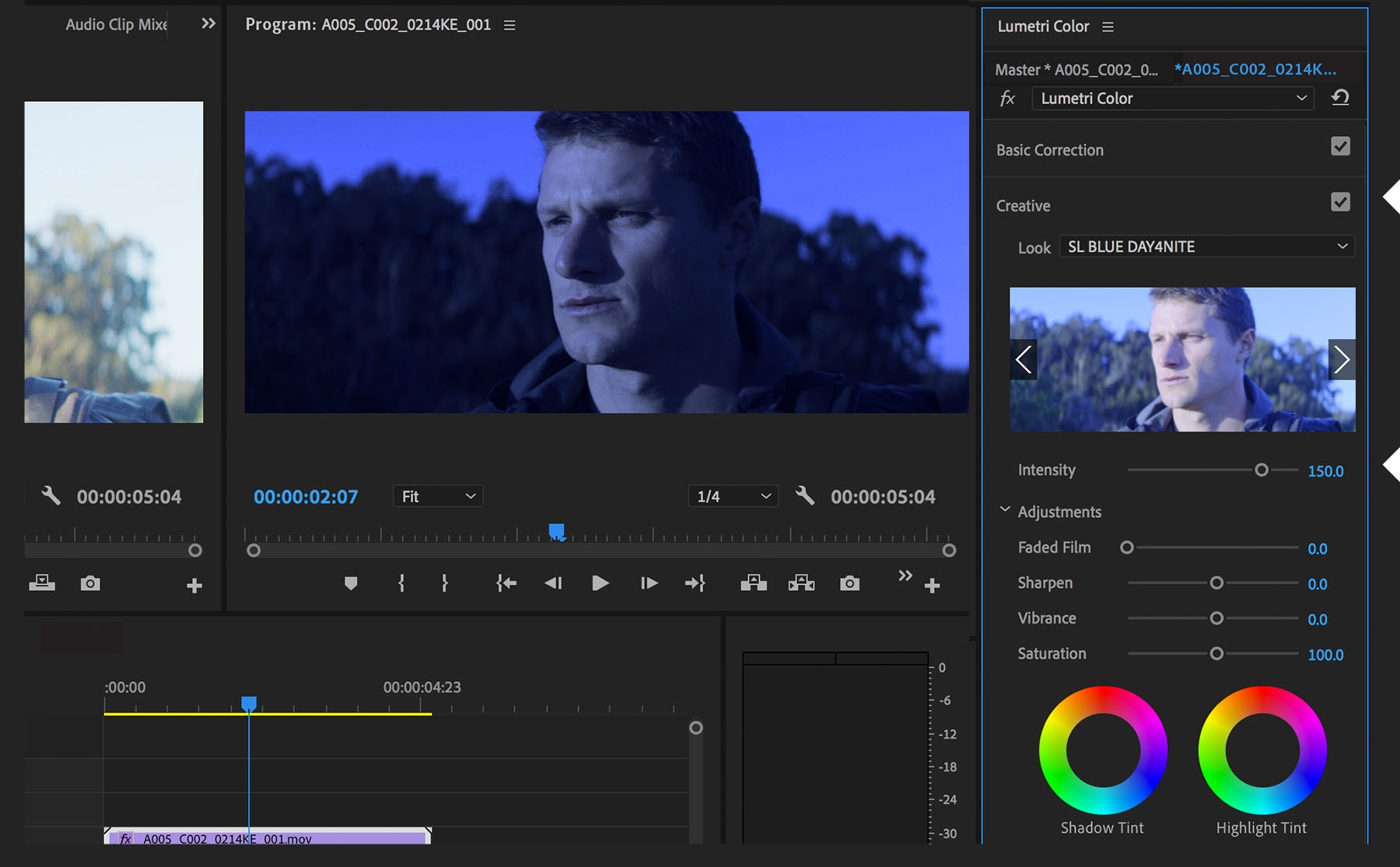Viewport: 1400px width, 867px height.
Task: Export frame with Program monitor camera icon
Action: [x=849, y=583]
